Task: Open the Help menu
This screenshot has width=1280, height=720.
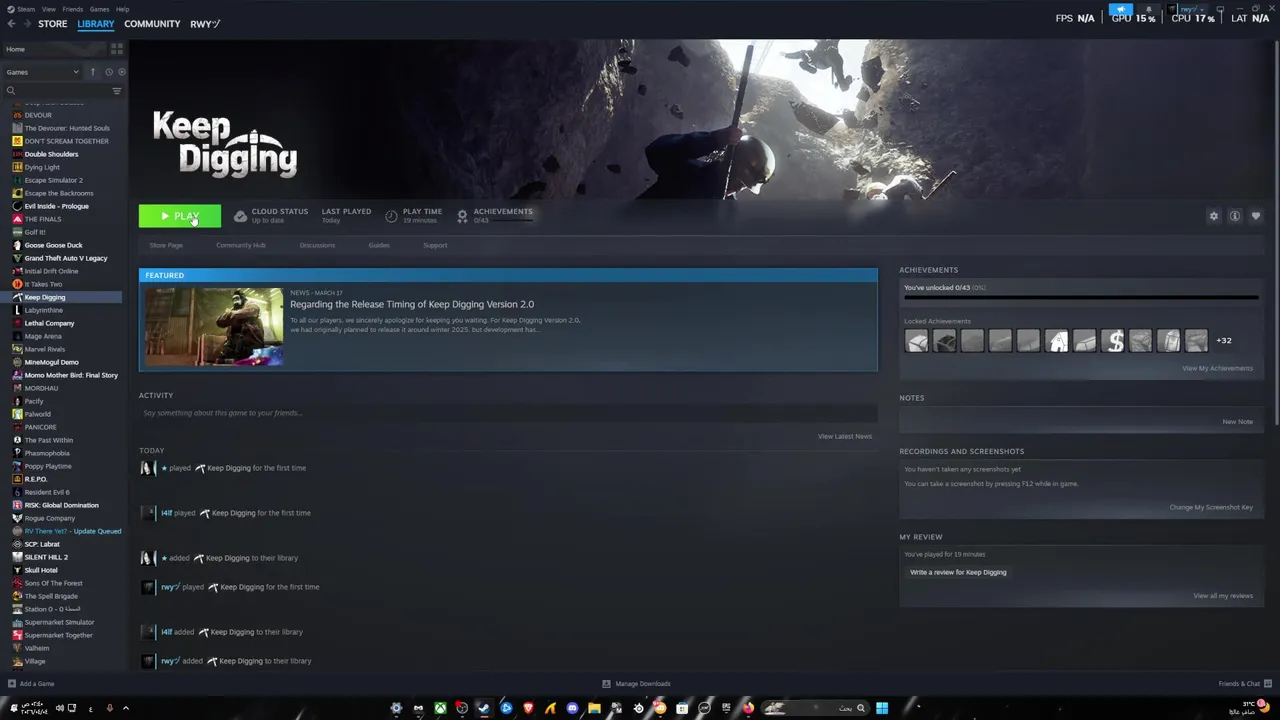Action: coord(122,9)
